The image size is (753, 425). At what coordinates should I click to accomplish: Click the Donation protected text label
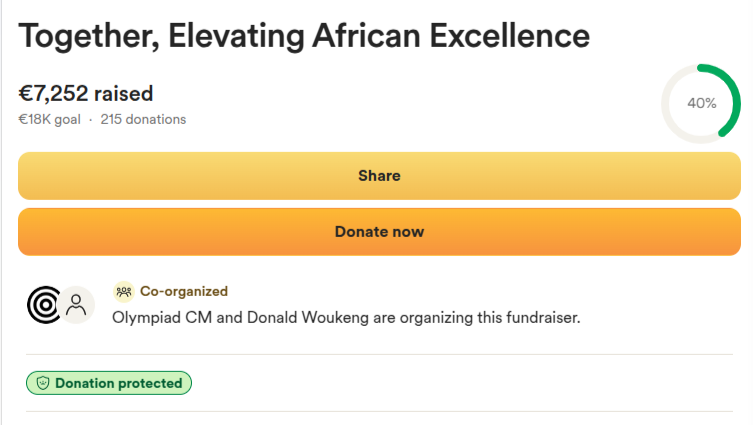(119, 383)
